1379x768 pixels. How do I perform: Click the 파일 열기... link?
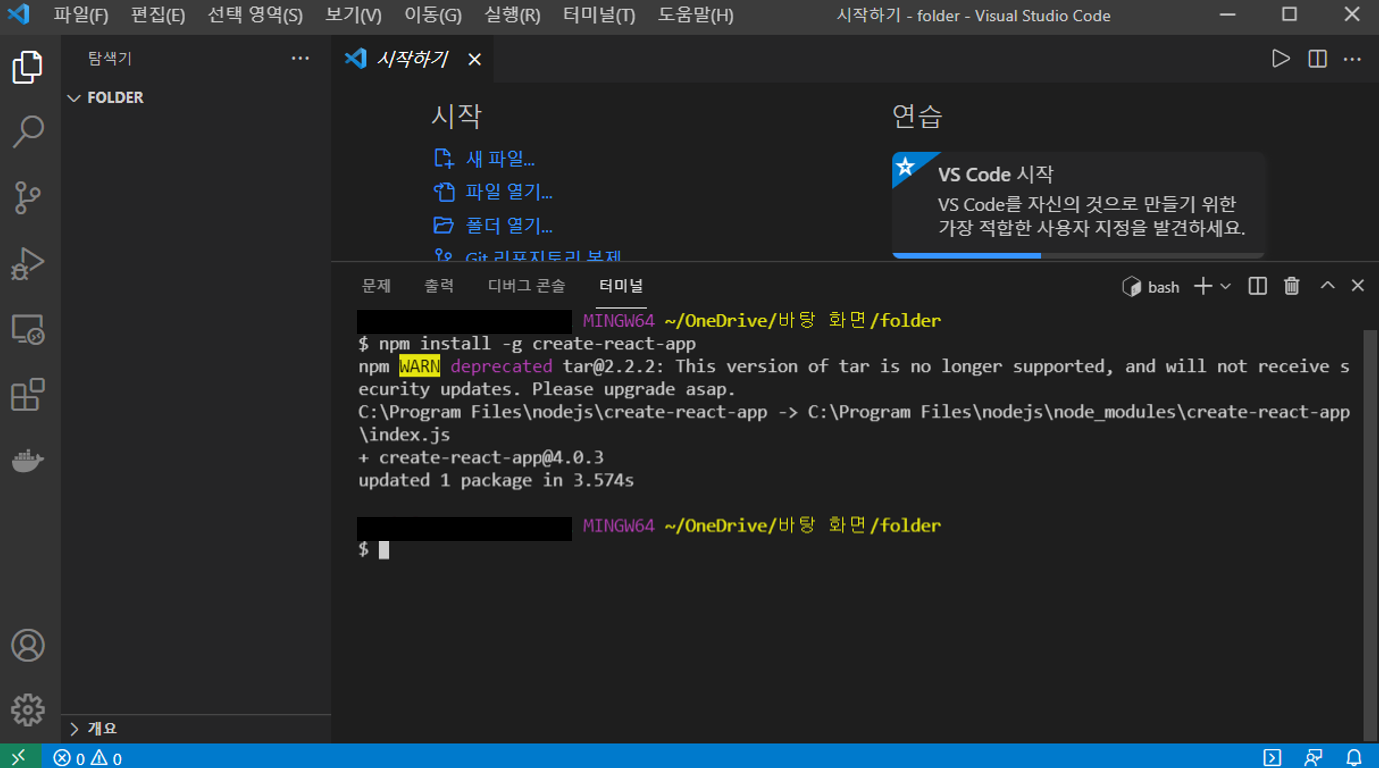point(509,192)
